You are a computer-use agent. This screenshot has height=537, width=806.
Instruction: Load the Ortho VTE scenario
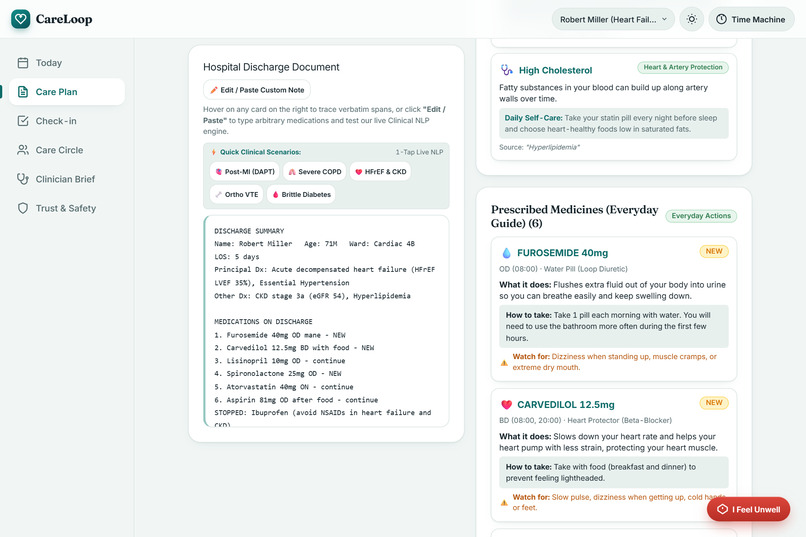coord(236,194)
